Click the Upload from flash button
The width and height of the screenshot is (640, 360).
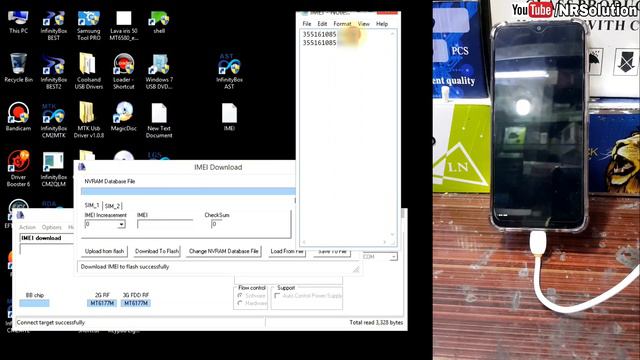coord(104,251)
